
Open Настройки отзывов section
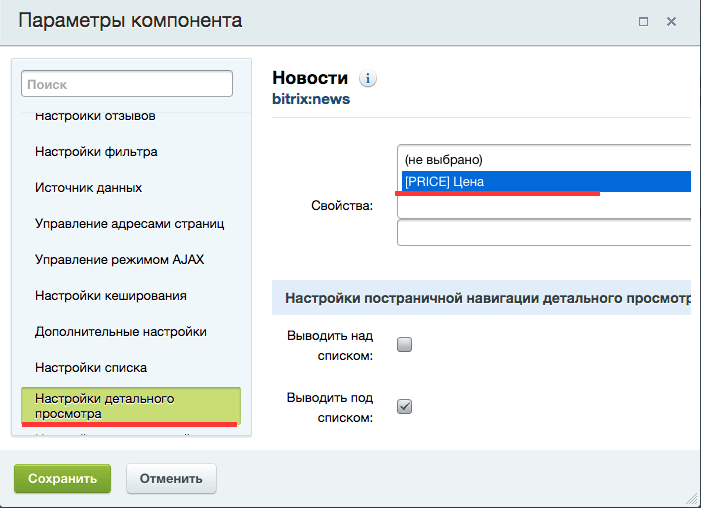click(95, 116)
